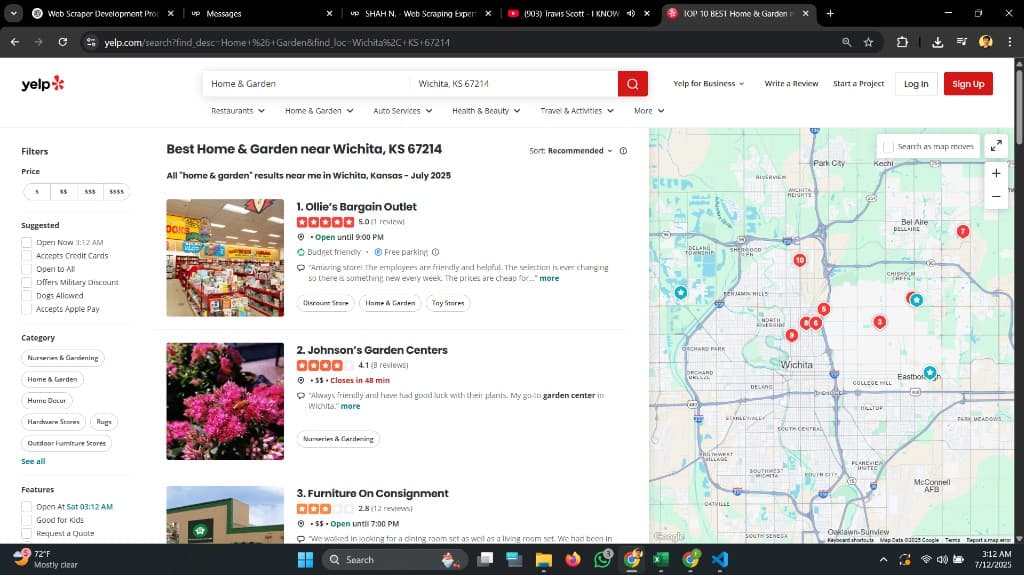Open browser extensions puzzle icon
1024x575 pixels.
pos(902,42)
